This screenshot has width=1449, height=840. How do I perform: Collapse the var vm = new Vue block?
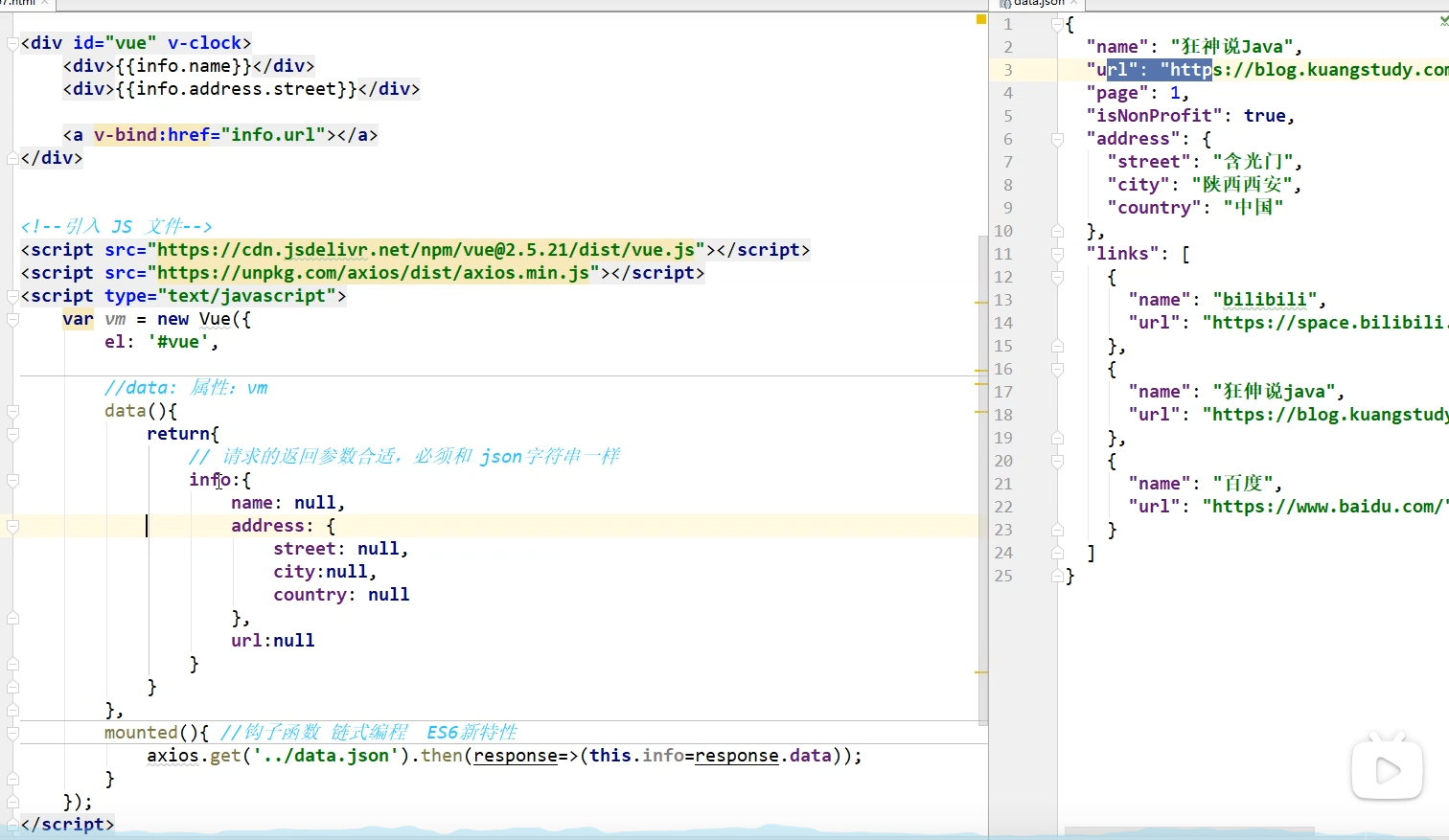point(12,319)
